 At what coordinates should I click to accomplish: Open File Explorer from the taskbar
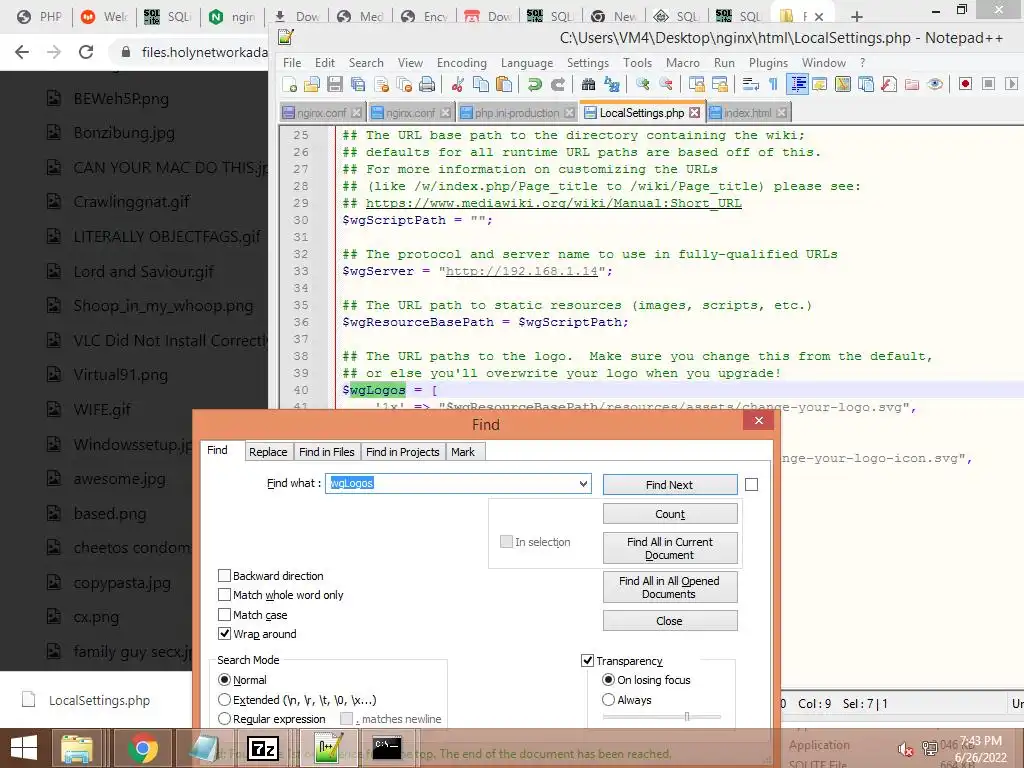(x=78, y=748)
